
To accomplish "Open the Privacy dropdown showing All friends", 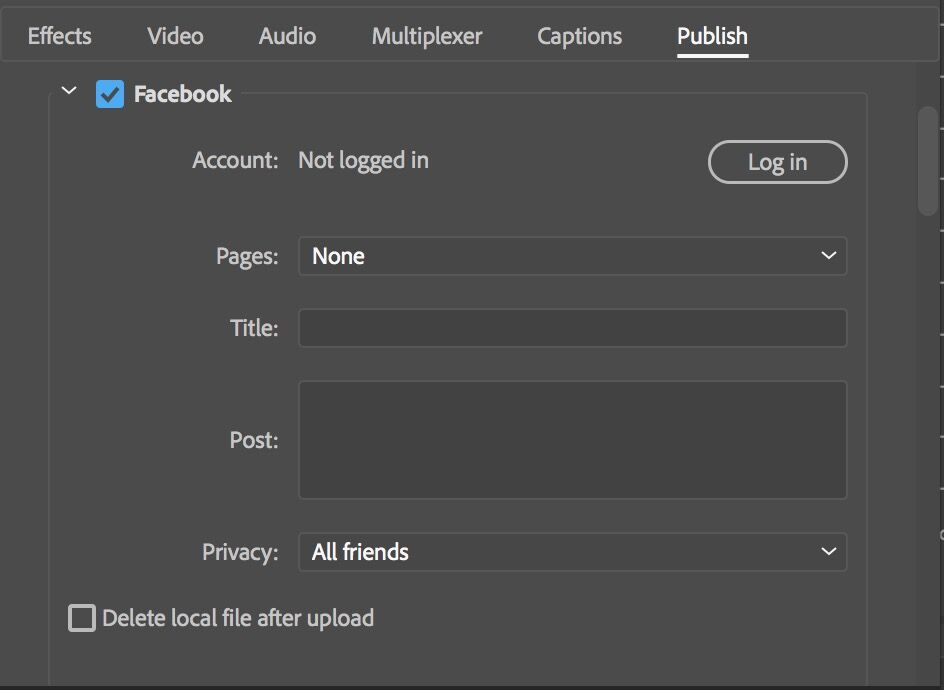I will pos(573,552).
